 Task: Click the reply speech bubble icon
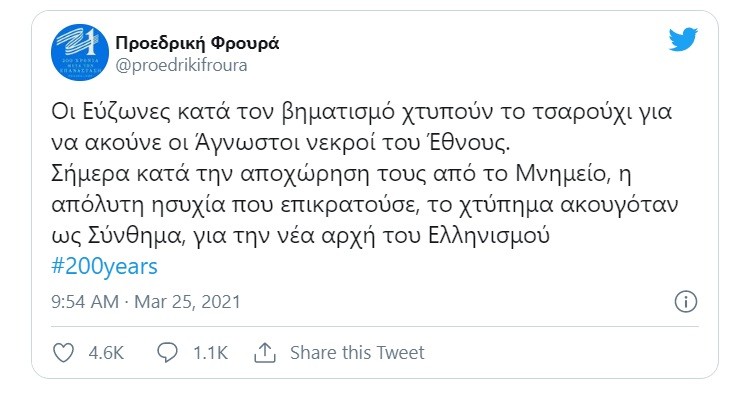click(x=169, y=352)
